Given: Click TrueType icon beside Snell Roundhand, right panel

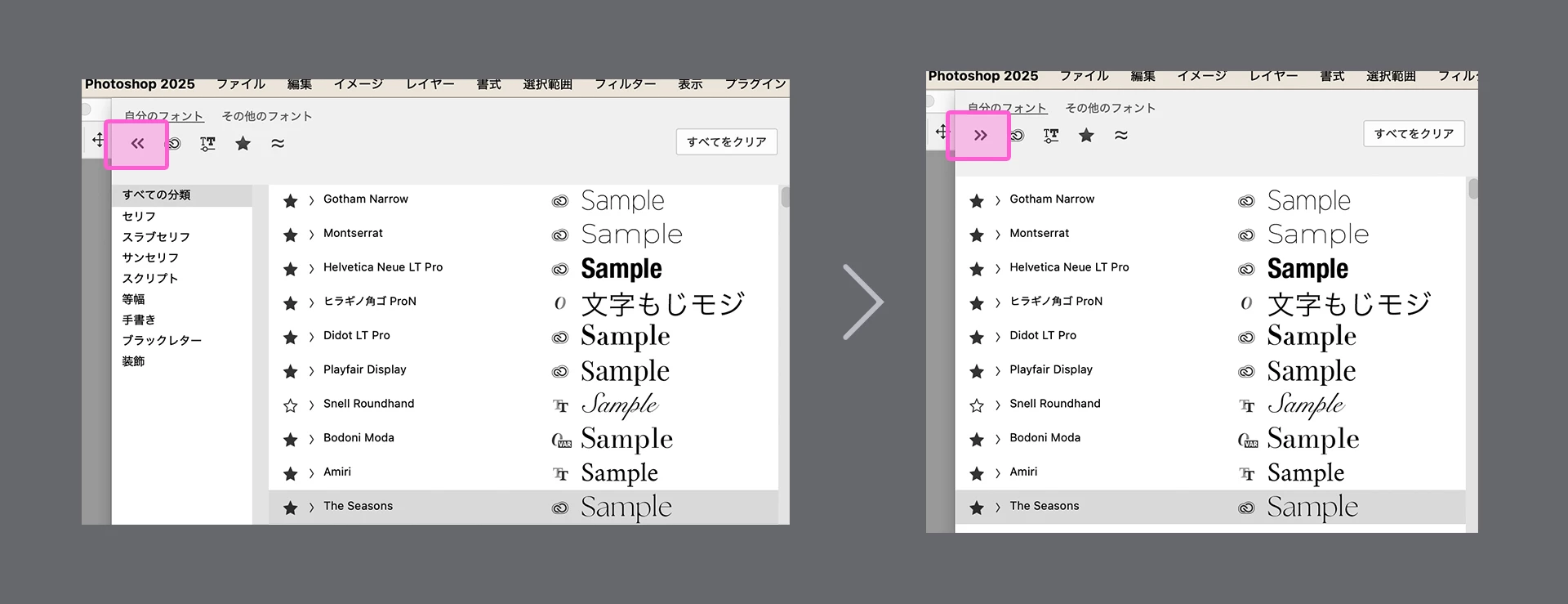Looking at the screenshot, I should [1246, 405].
